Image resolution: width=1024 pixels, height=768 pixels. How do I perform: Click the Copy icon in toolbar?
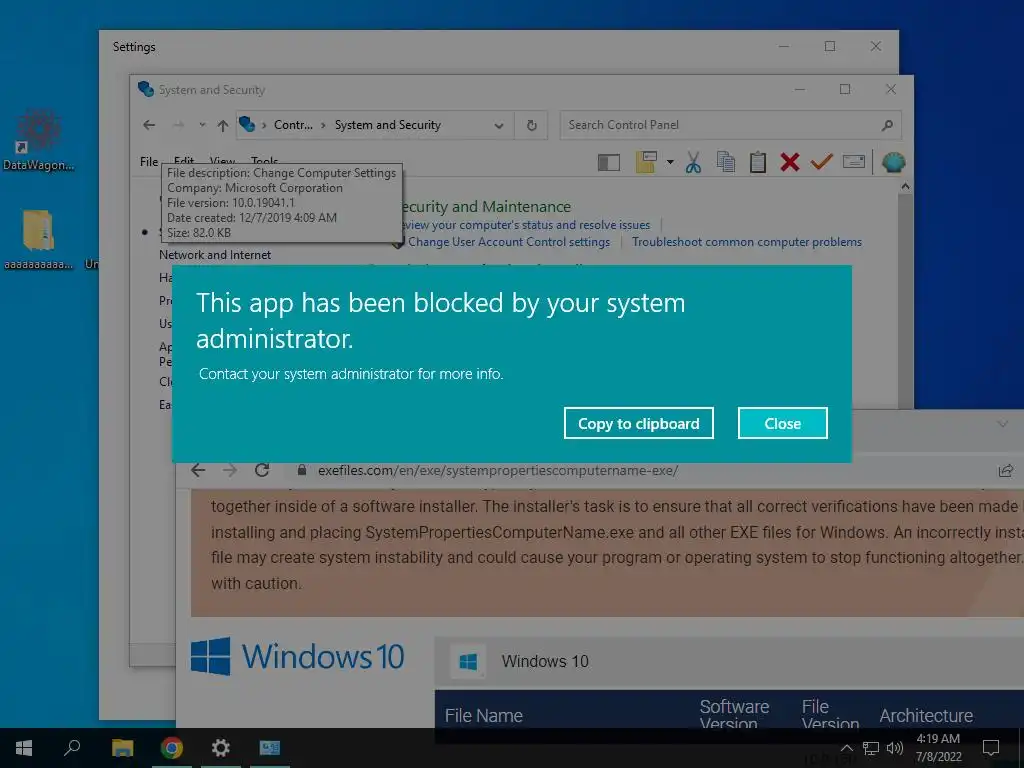click(726, 162)
